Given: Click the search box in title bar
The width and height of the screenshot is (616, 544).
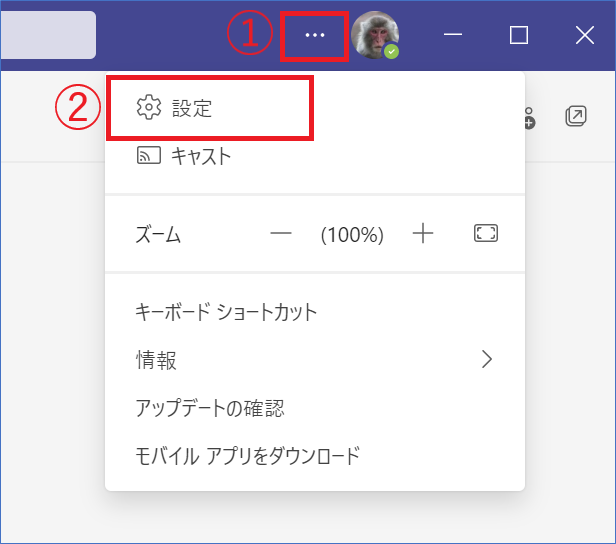Looking at the screenshot, I should [x=48, y=35].
